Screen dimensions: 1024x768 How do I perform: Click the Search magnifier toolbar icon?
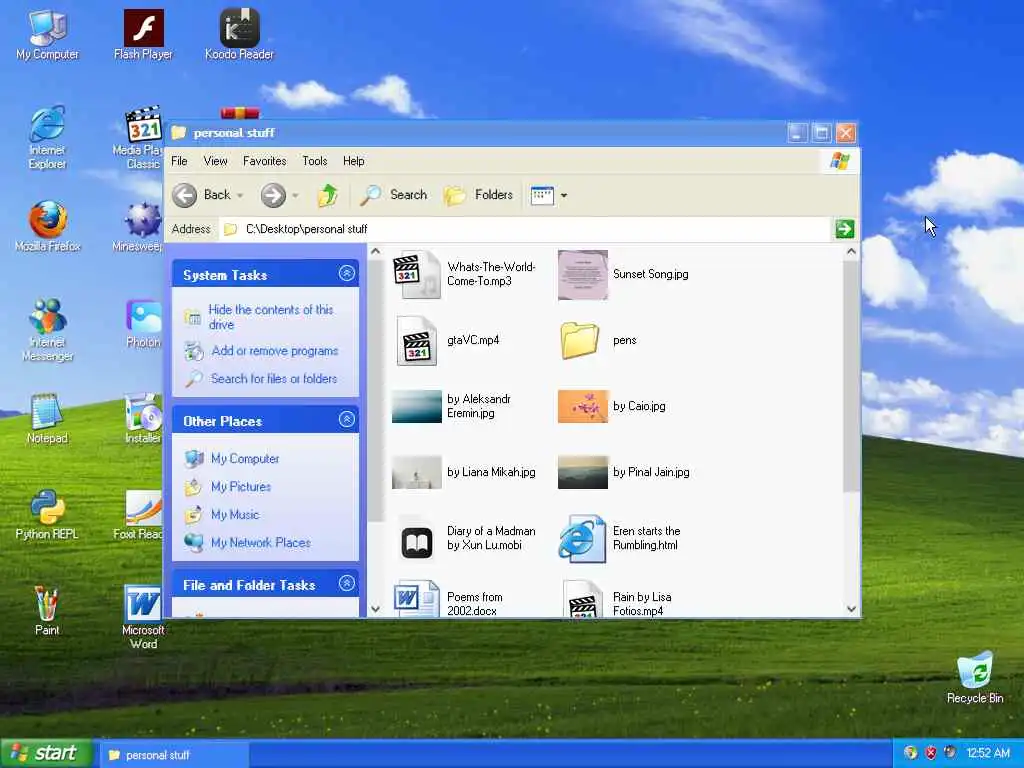370,195
